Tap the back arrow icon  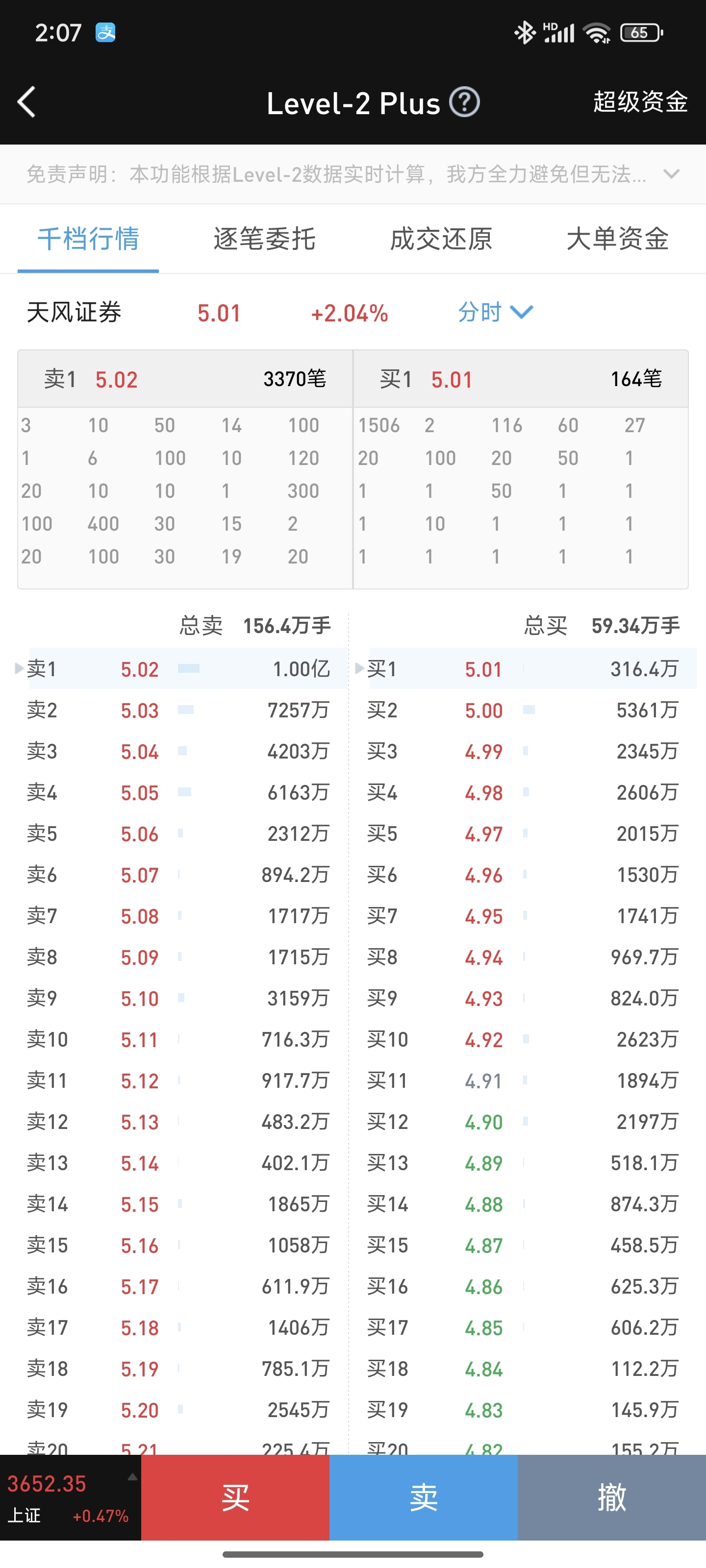[26, 101]
